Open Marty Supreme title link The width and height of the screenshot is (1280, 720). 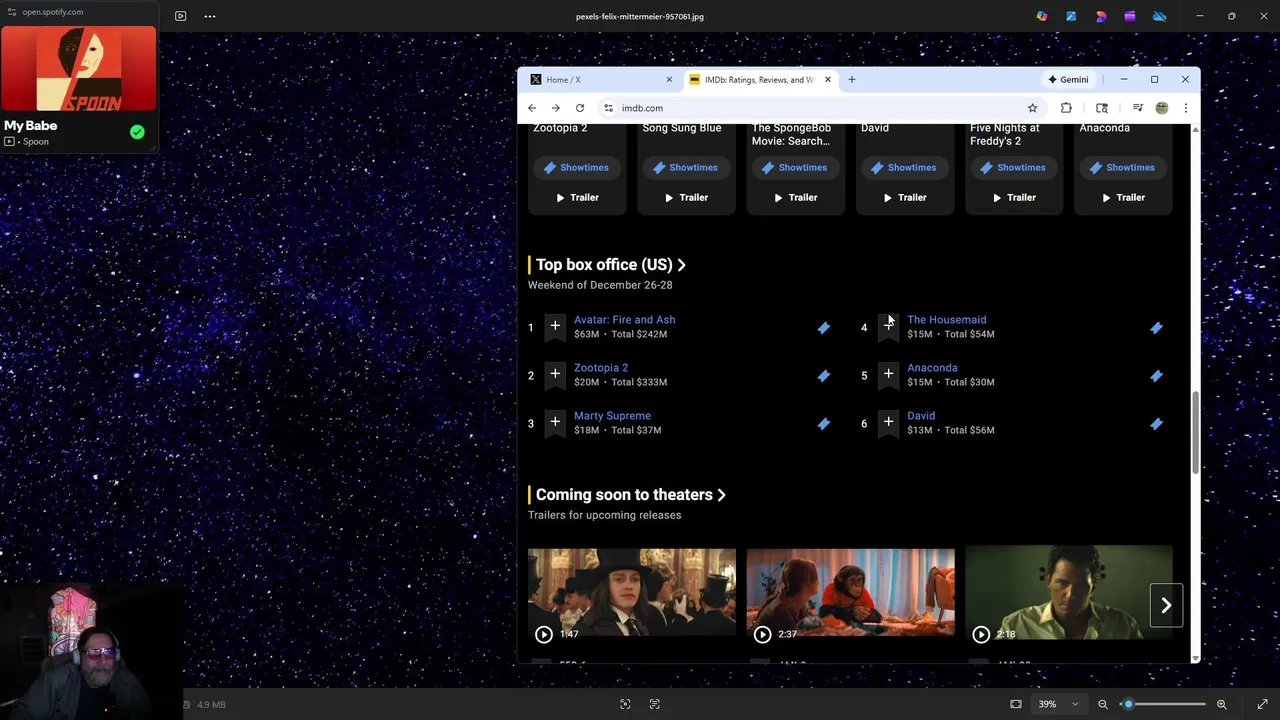(x=612, y=416)
